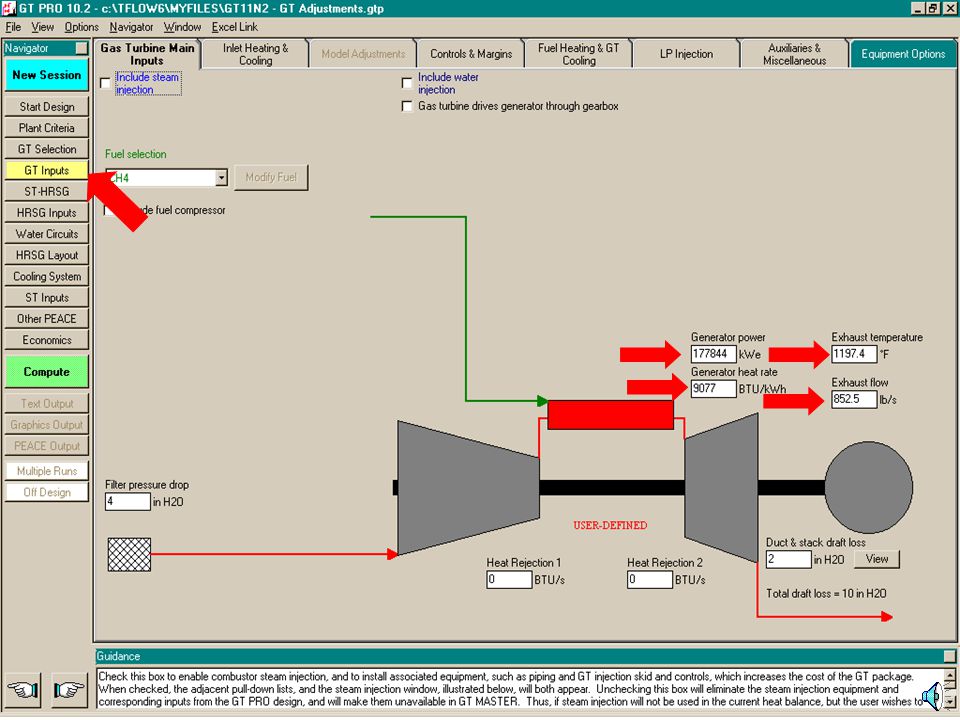The image size is (960, 720).
Task: Toggle the Navigator panel header box
Action: 81,48
